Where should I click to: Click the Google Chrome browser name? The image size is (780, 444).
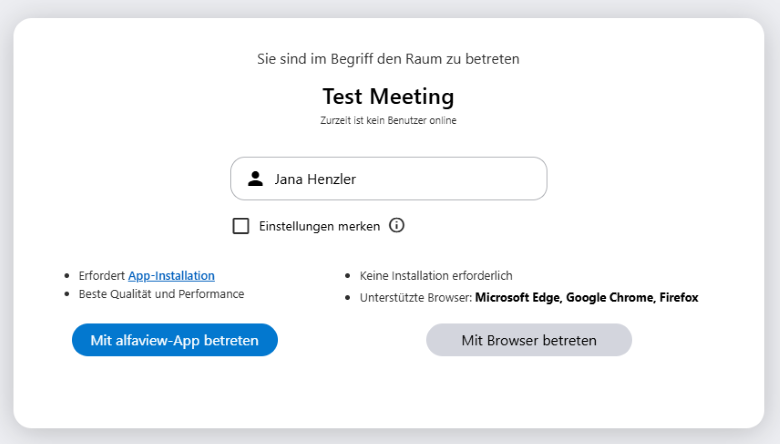click(609, 297)
